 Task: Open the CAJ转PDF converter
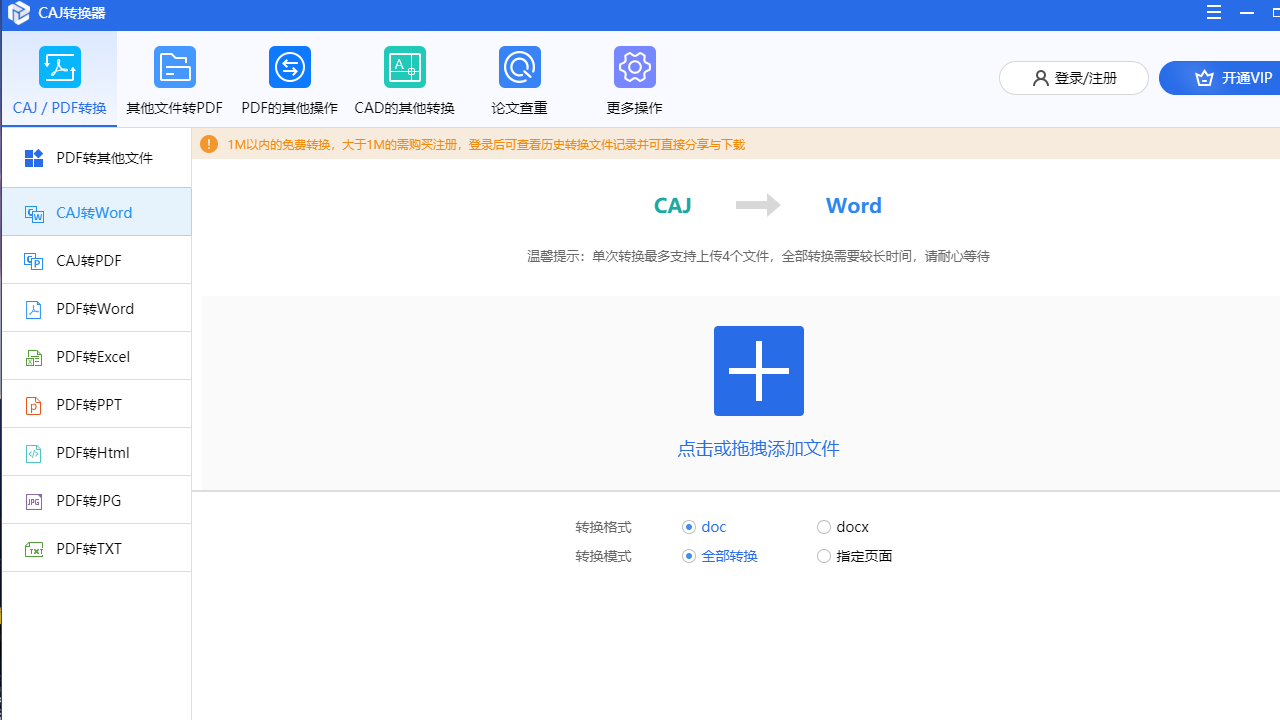click(95, 260)
